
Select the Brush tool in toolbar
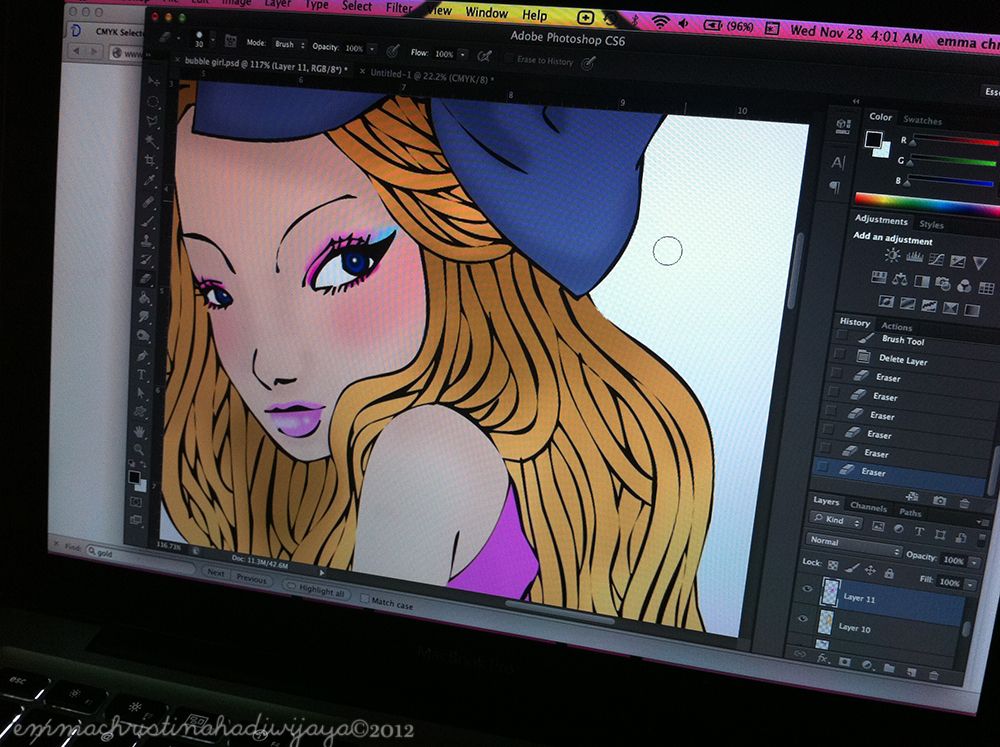coord(149,221)
